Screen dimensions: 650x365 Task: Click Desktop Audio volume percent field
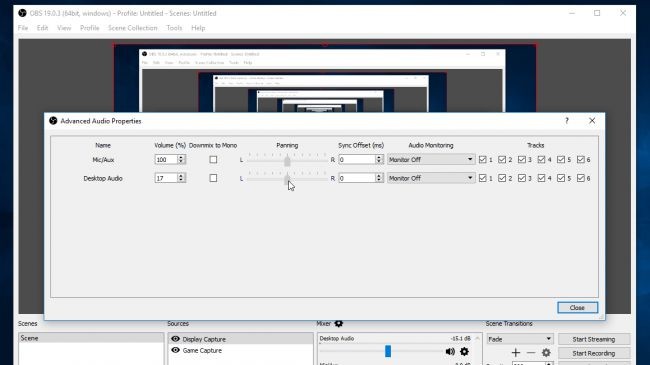coord(166,178)
